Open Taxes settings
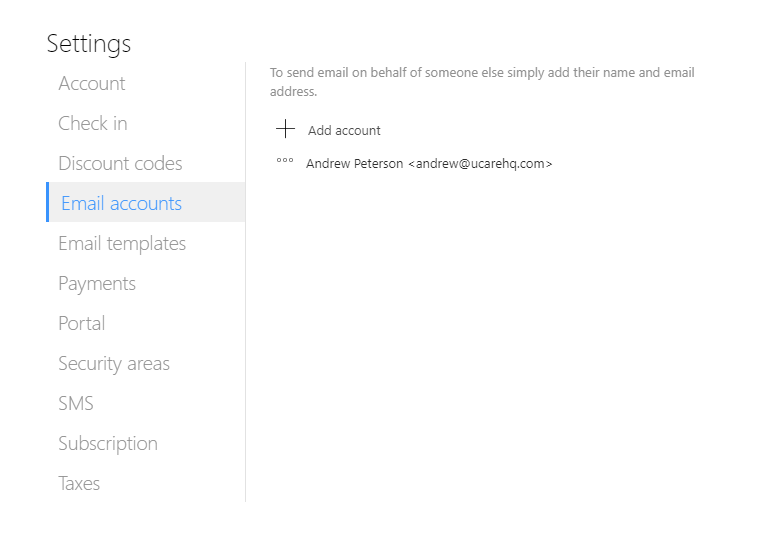 point(79,483)
